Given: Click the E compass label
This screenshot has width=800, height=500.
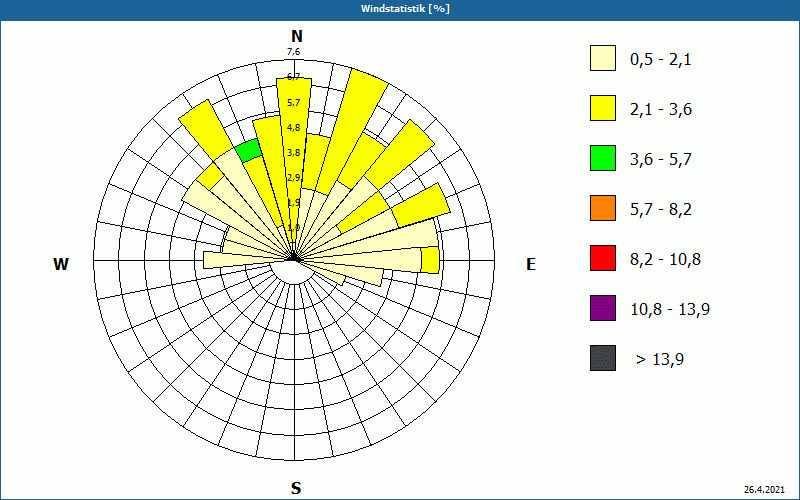Looking at the screenshot, I should tap(531, 264).
